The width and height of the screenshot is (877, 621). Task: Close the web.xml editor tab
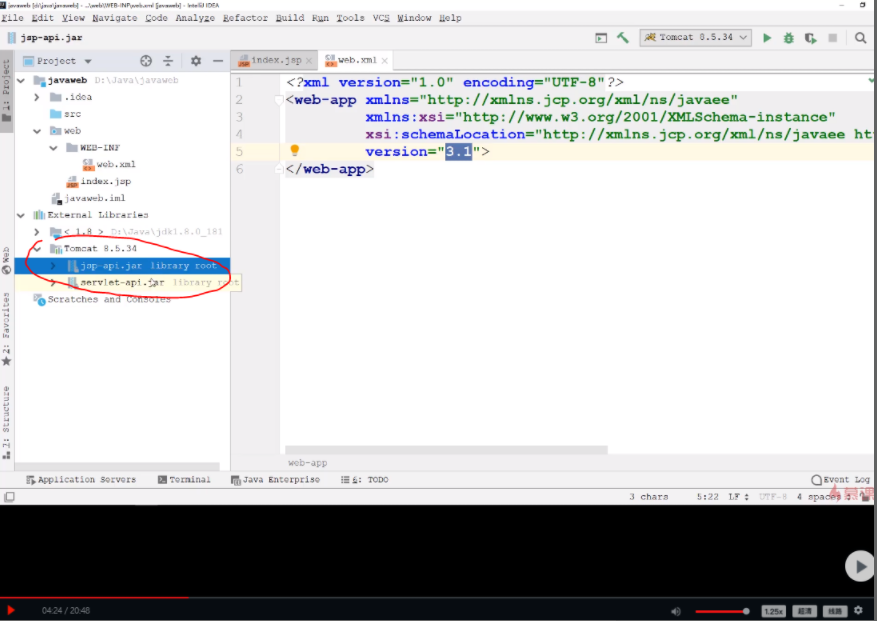tap(384, 60)
